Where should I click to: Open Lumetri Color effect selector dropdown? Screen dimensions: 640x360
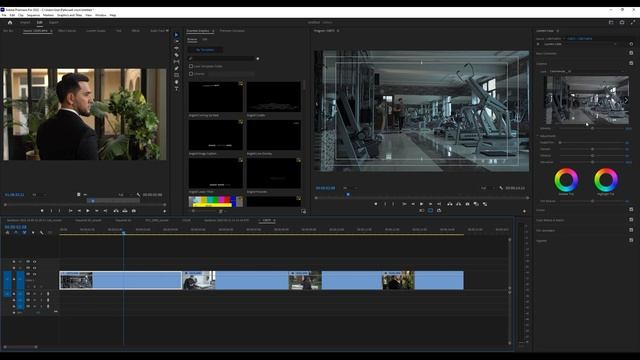(x=580, y=44)
